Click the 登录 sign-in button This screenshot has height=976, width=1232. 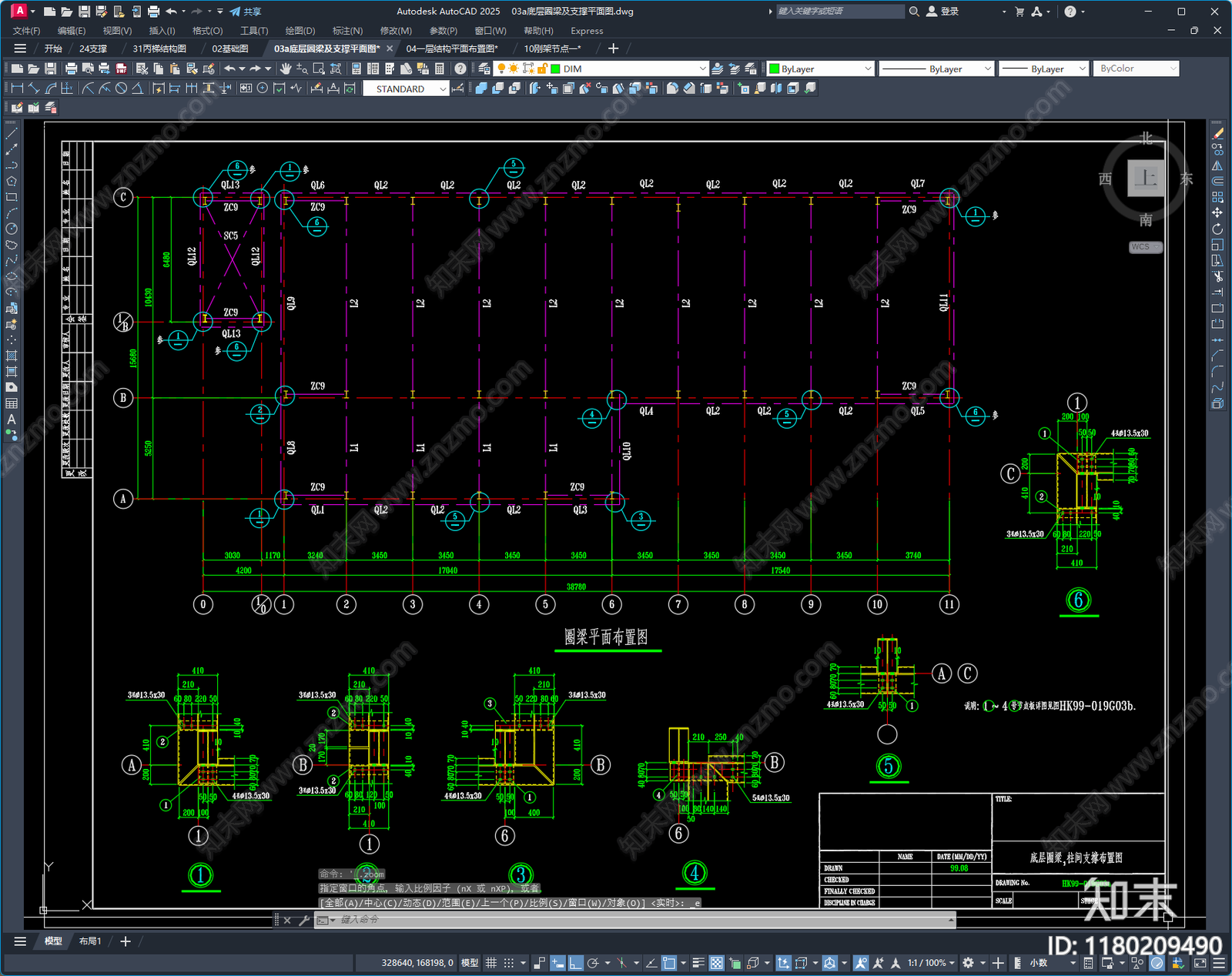(x=942, y=12)
